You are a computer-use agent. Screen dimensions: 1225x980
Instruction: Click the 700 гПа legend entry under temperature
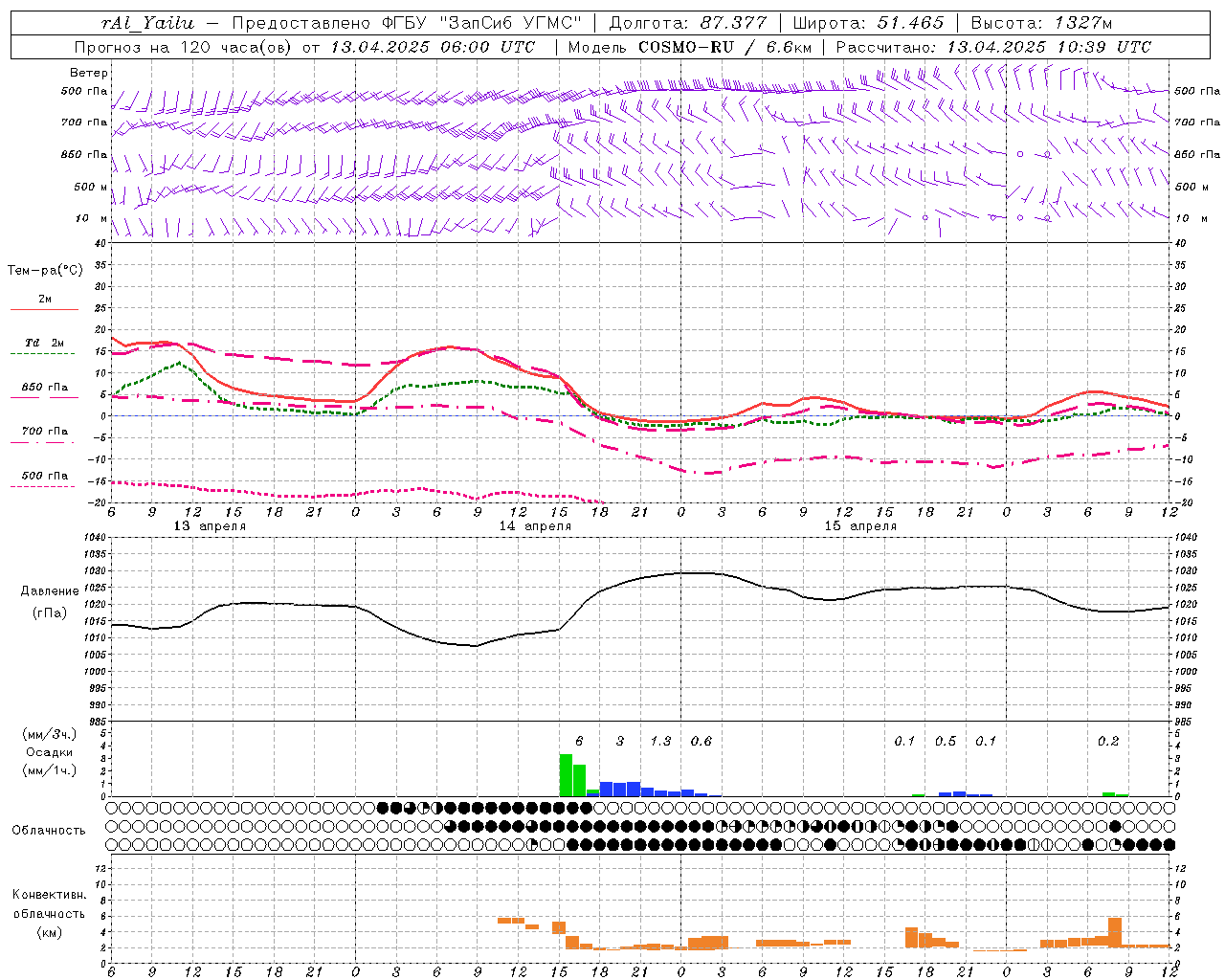point(45,431)
